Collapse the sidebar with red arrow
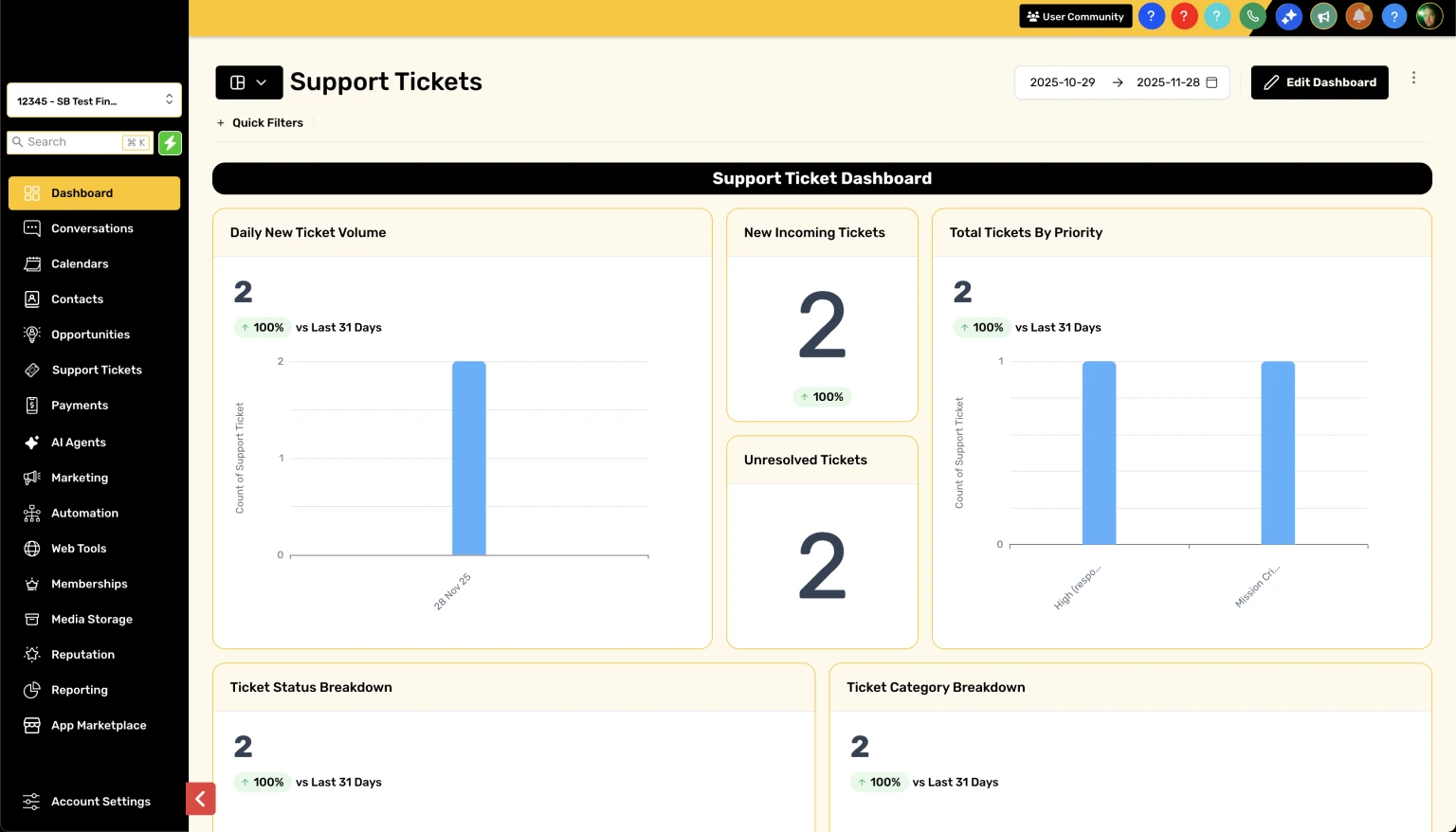The height and width of the screenshot is (832, 1456). (x=200, y=799)
